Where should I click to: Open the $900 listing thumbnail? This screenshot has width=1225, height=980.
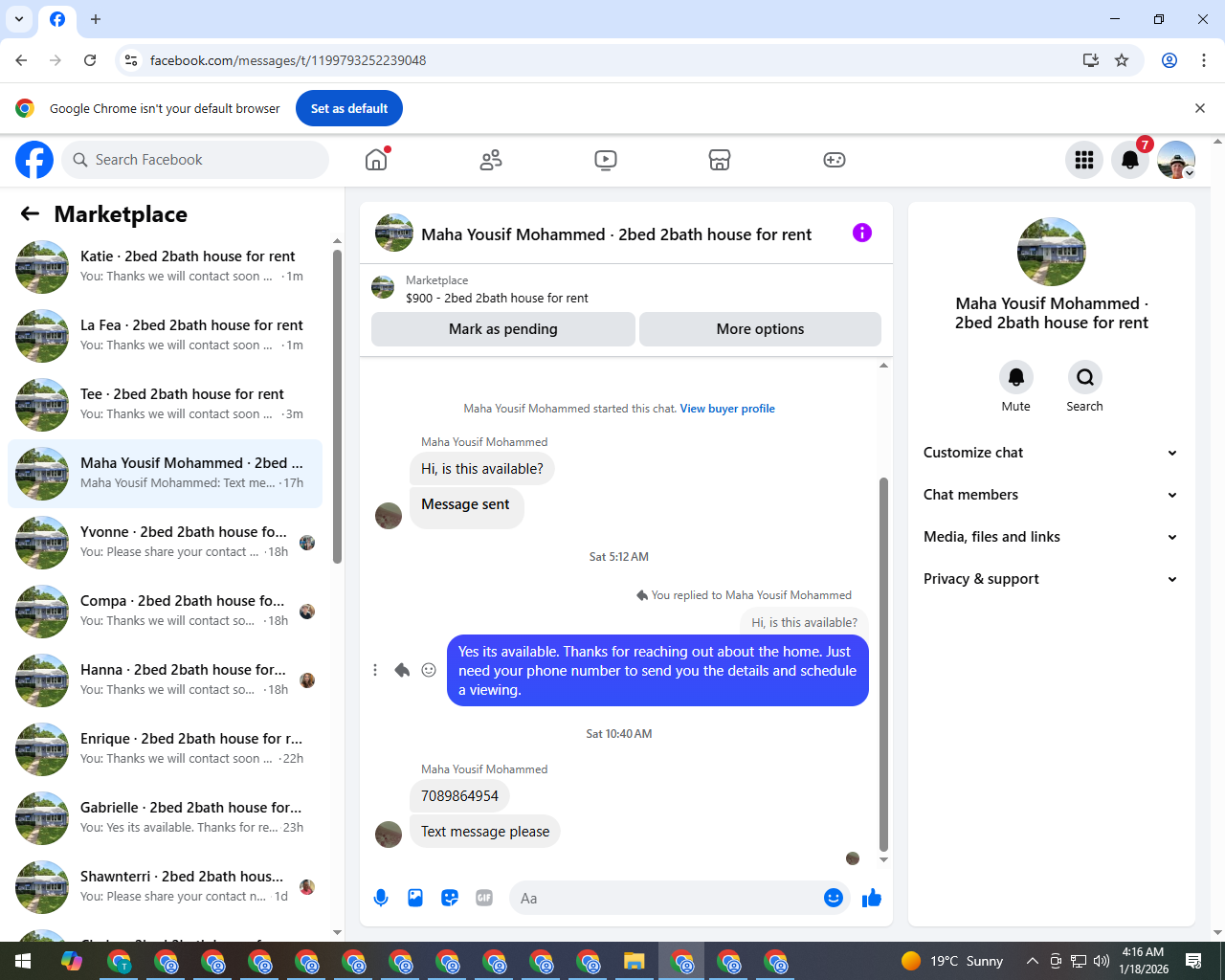383,288
